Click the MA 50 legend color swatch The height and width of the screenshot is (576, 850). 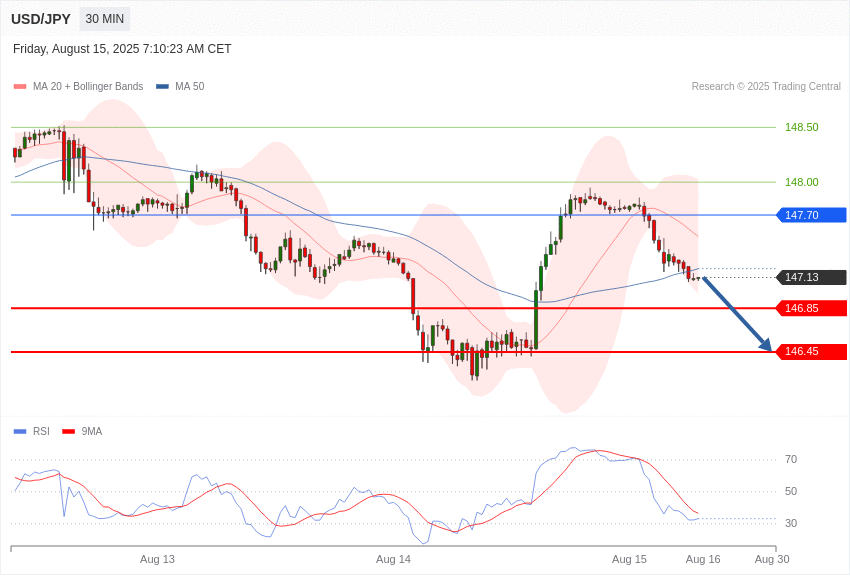[162, 86]
